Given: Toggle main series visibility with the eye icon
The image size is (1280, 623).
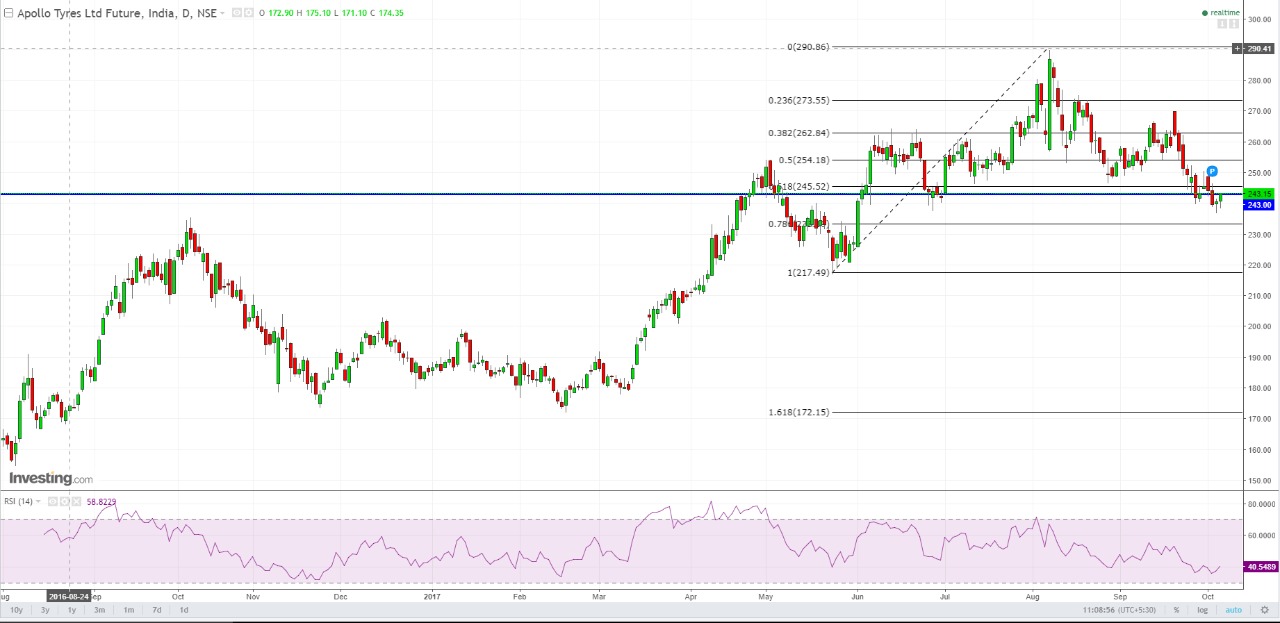Looking at the screenshot, I should [236, 13].
